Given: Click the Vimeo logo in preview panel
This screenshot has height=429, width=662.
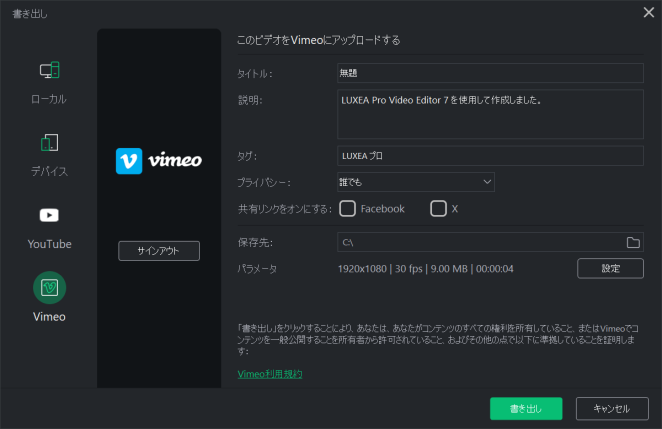Looking at the screenshot, I should (159, 161).
